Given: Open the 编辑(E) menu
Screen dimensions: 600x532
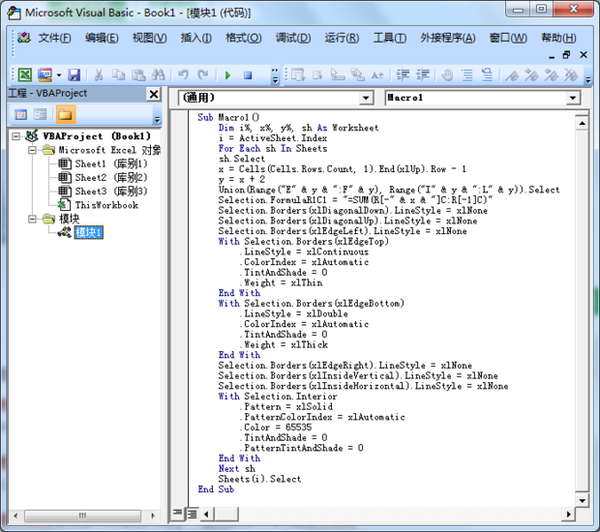Looking at the screenshot, I should click(x=102, y=38).
